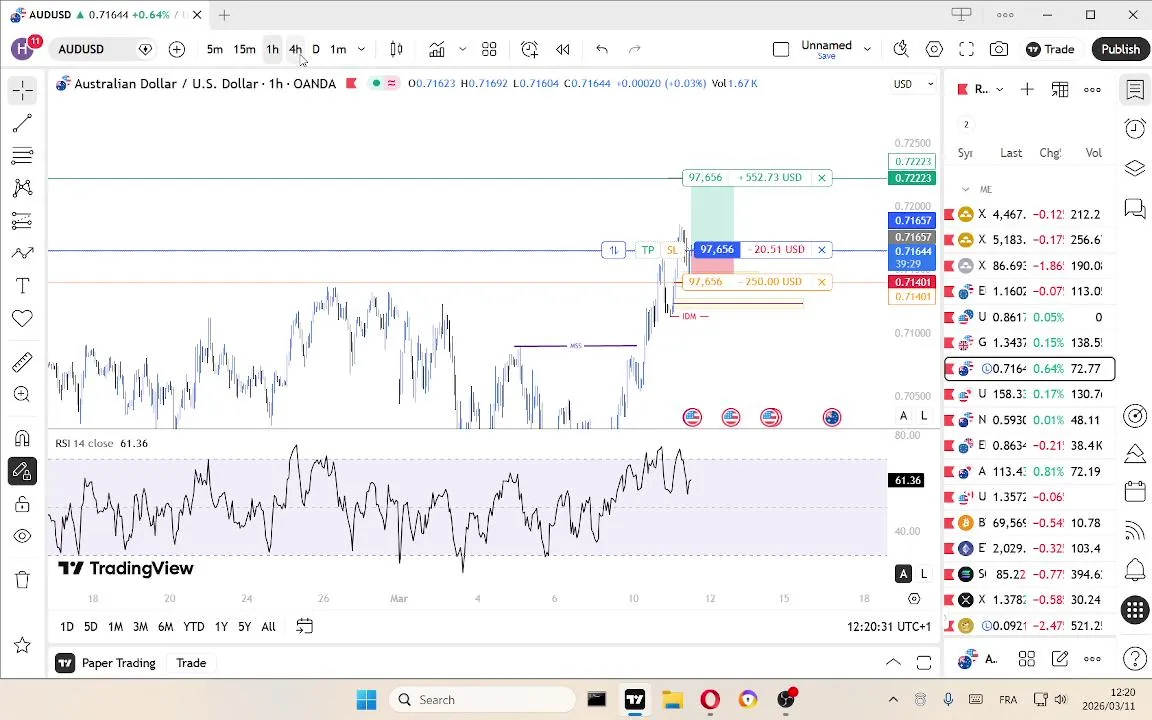Image resolution: width=1152 pixels, height=720 pixels.
Task: Click the compare or add symbol plus
Action: click(x=176, y=49)
